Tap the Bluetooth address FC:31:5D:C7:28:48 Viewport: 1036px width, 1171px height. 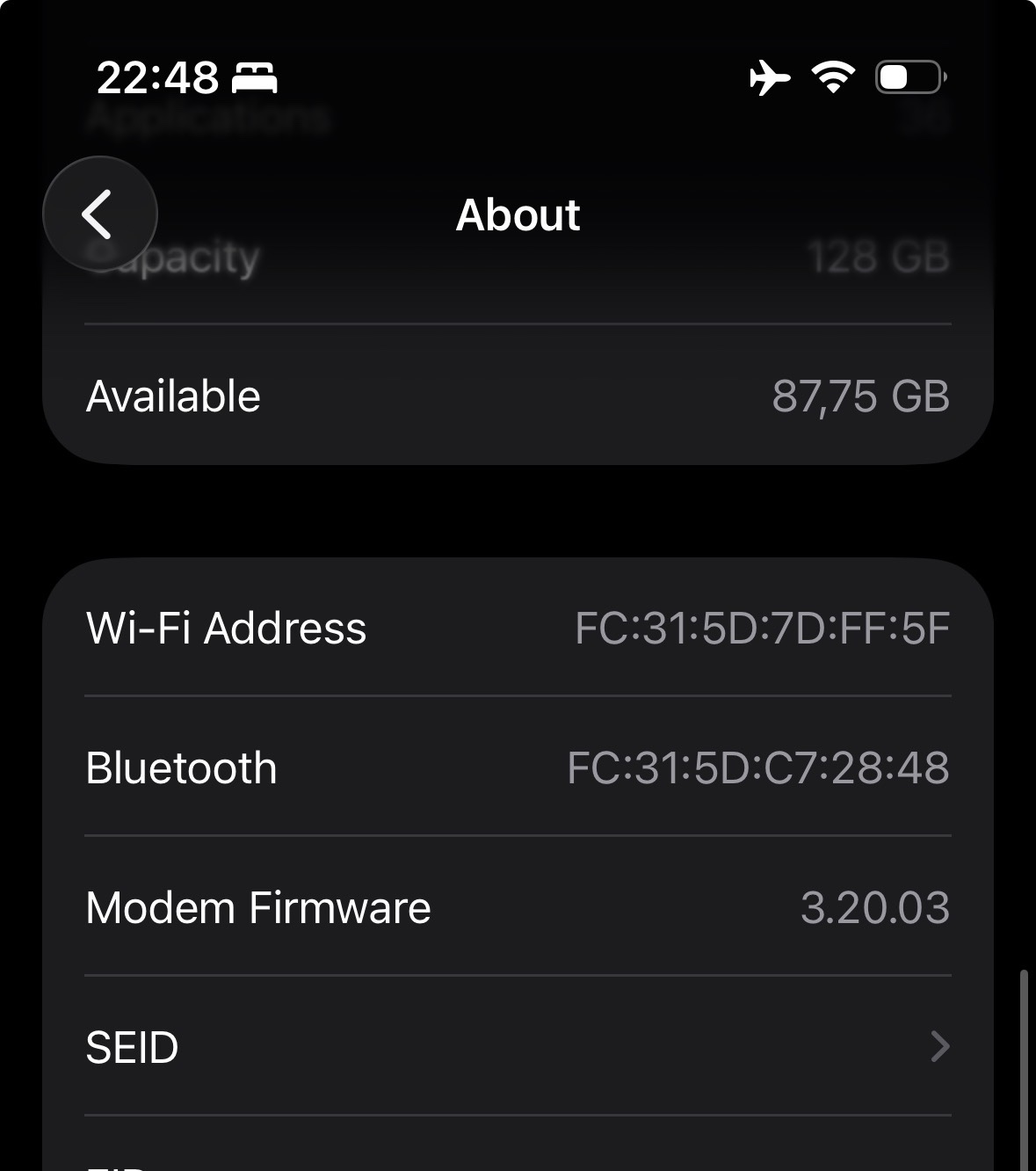(x=757, y=767)
